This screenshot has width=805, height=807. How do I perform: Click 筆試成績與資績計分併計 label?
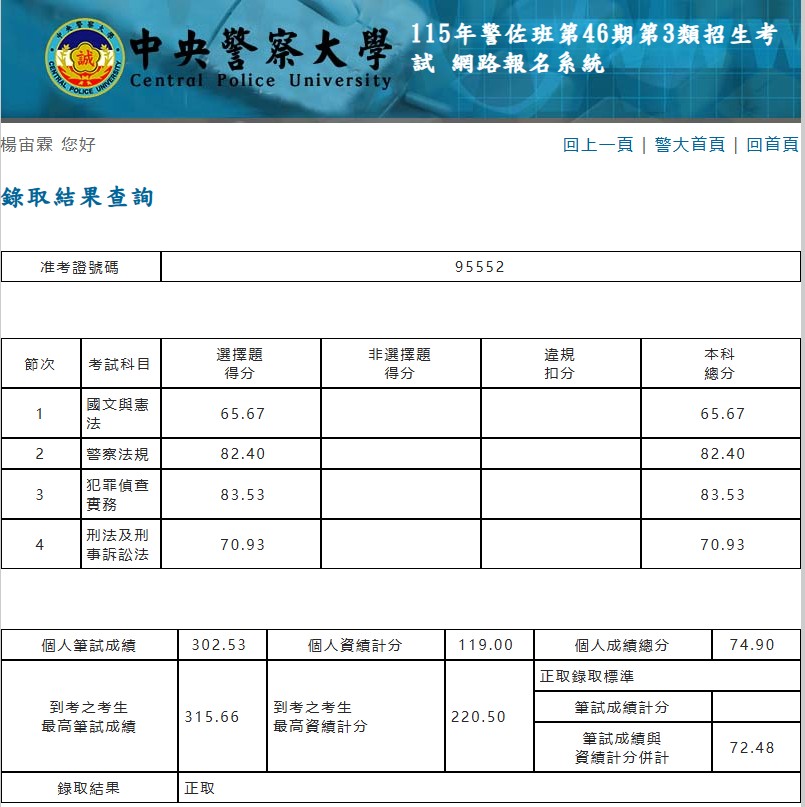(x=622, y=748)
